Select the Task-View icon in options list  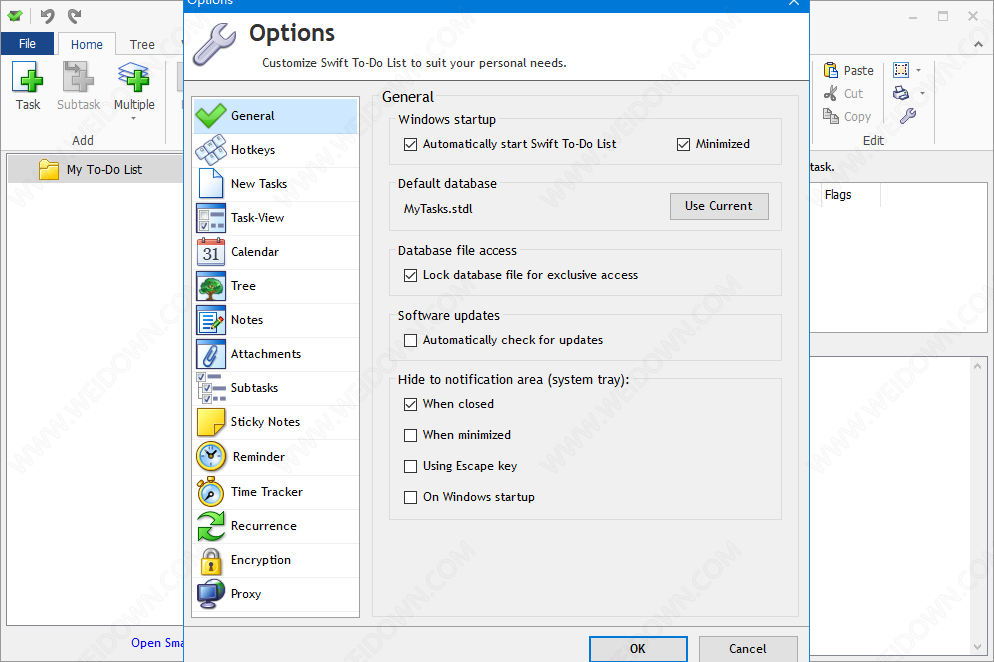(x=211, y=218)
